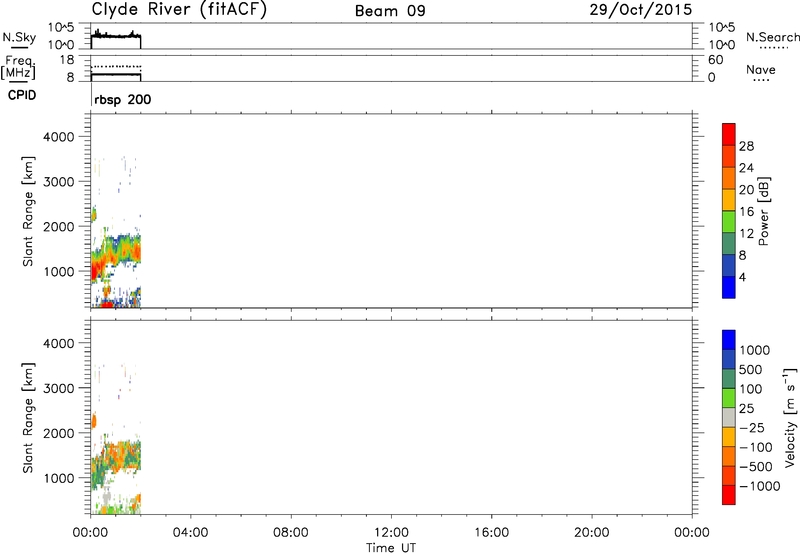Click the power backscatter band near 1500 km
800x554 pixels.
click(122, 250)
